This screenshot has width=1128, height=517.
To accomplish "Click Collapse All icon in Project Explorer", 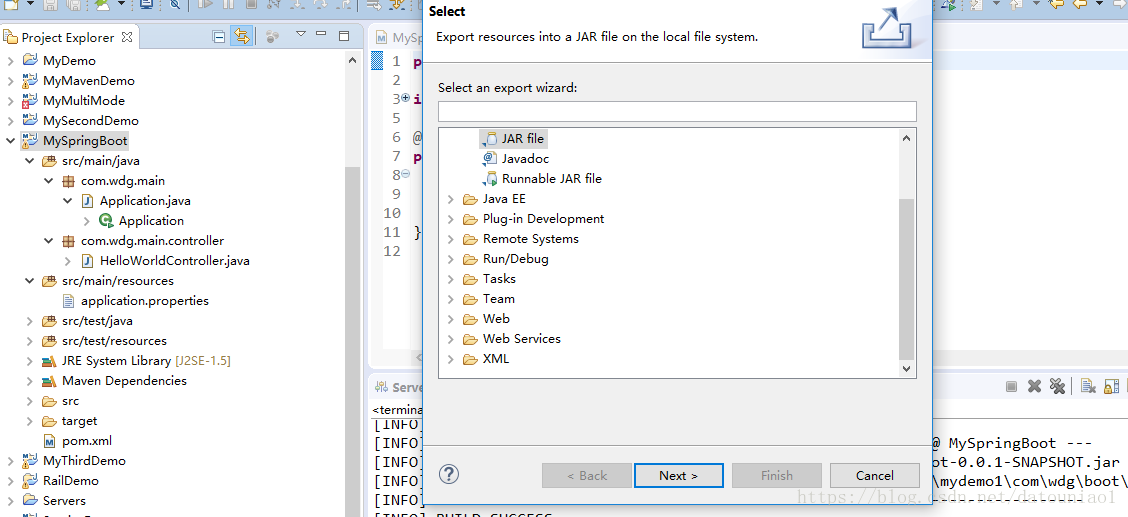I will point(220,37).
